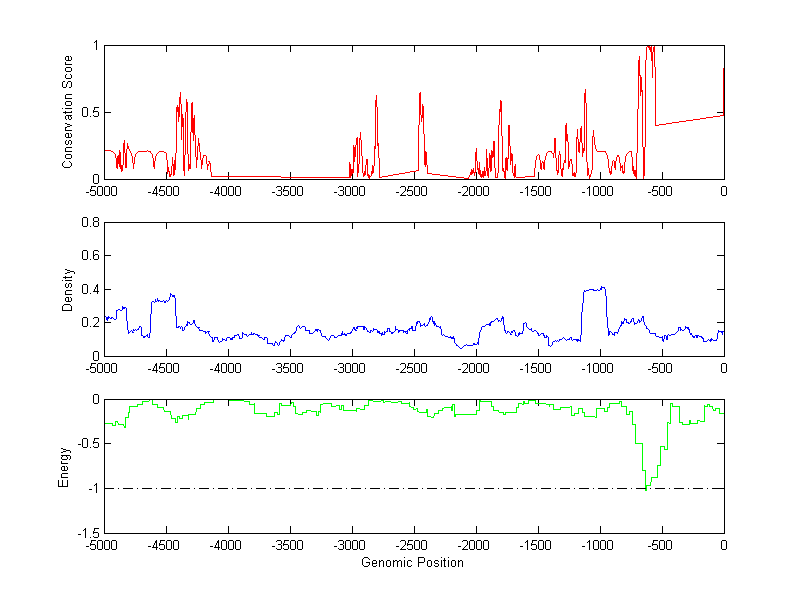The width and height of the screenshot is (800, 599).
Task: Click the green energy dip near -600
Action: pos(648,486)
